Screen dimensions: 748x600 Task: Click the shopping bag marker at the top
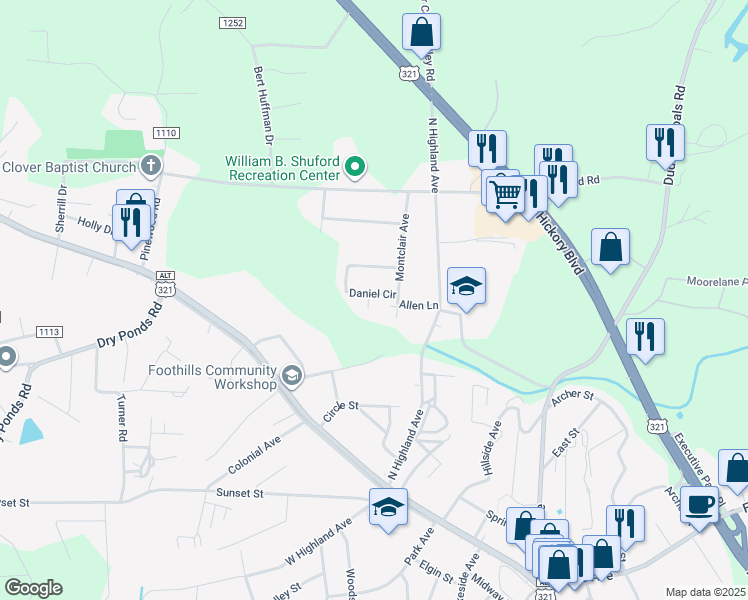pos(421,33)
